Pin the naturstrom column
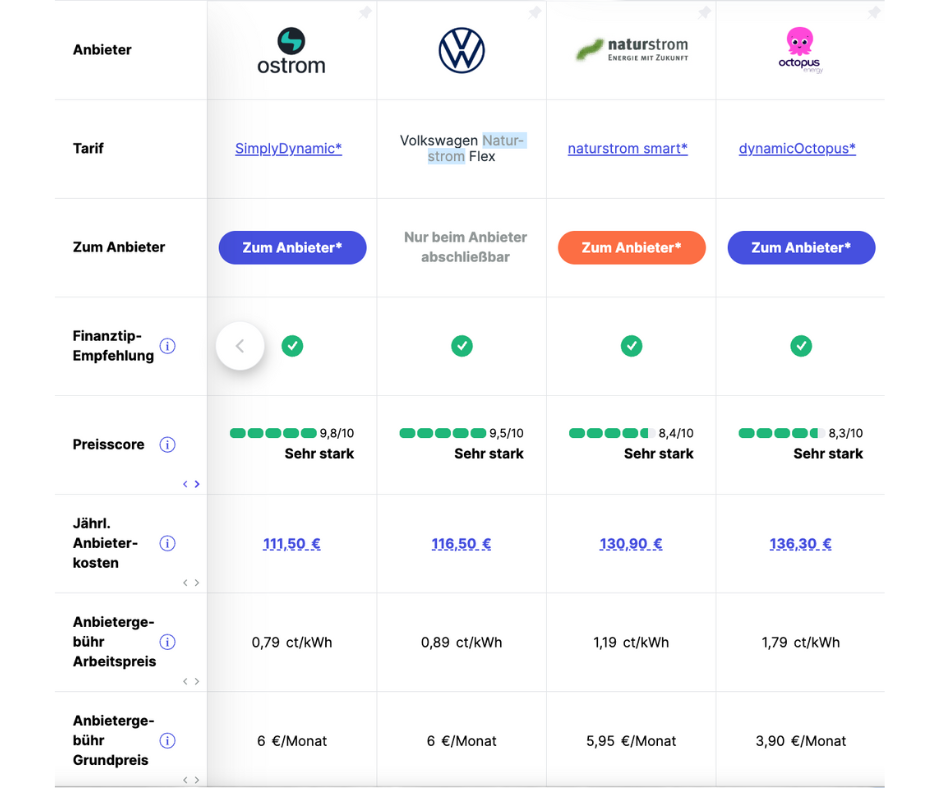The height and width of the screenshot is (788, 940). (x=704, y=13)
